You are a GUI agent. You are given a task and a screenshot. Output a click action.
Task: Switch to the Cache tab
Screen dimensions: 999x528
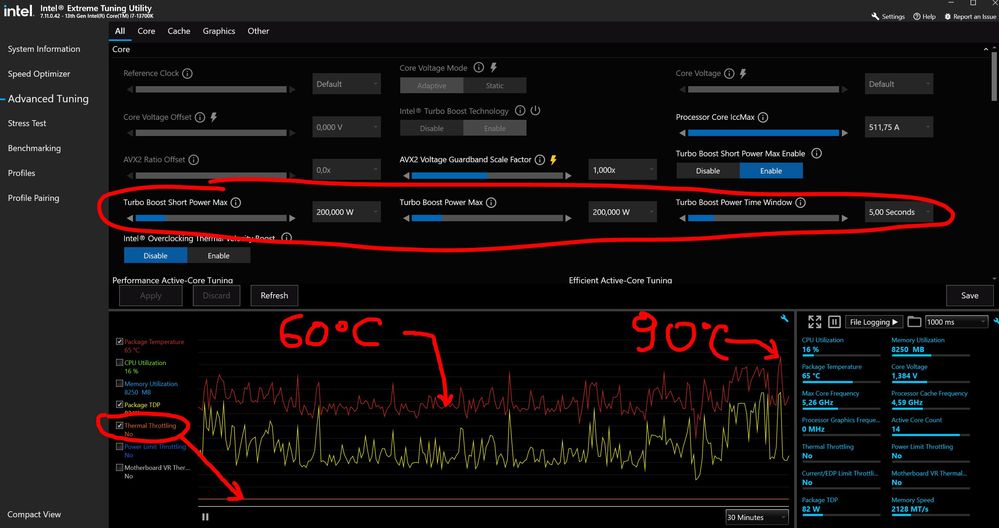coord(179,31)
